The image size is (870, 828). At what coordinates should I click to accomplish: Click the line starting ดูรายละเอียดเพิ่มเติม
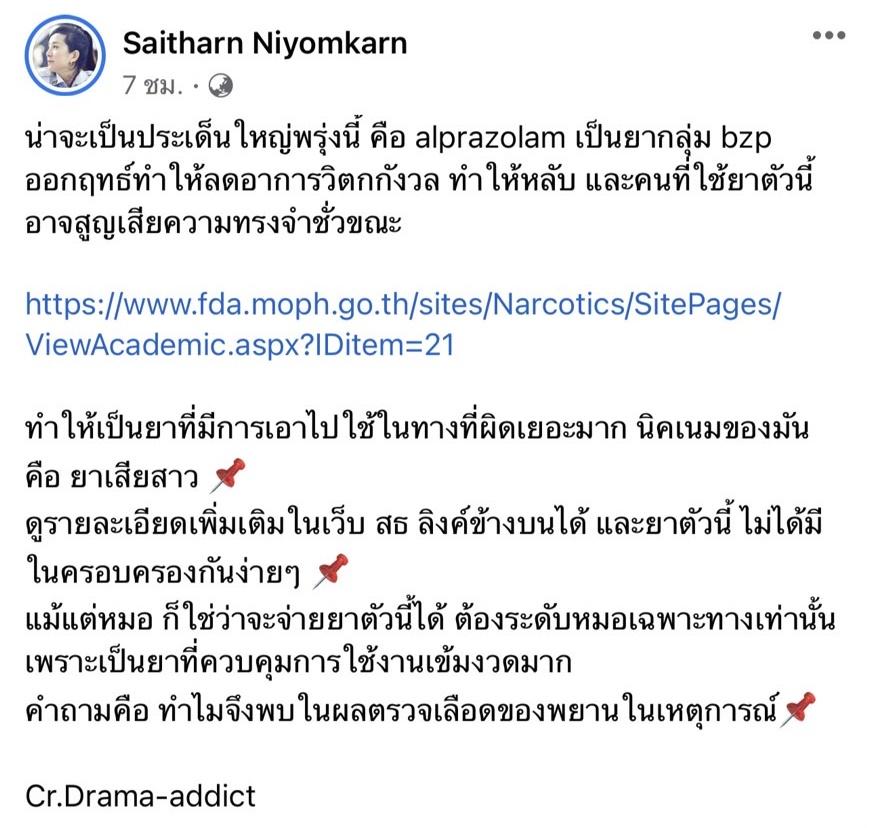[423, 524]
